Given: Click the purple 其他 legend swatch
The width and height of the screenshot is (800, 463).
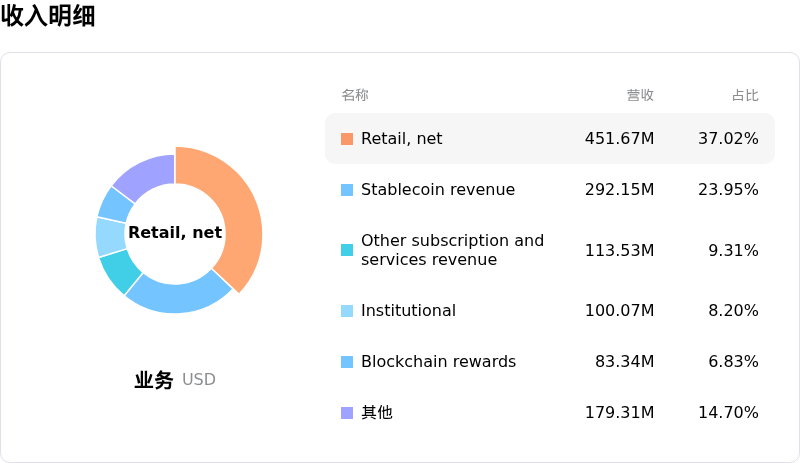Looking at the screenshot, I should [347, 413].
